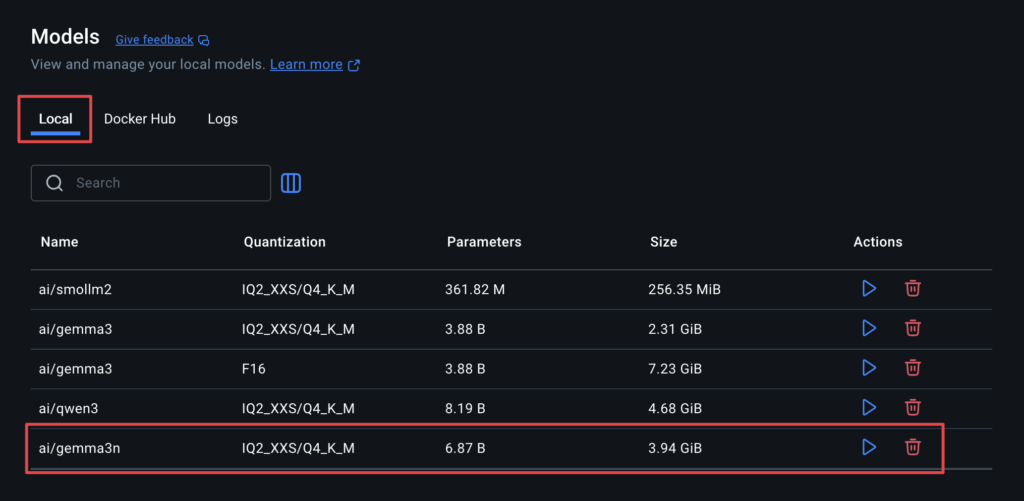Delete the ai/smollm2 model
This screenshot has width=1024, height=501.
[912, 288]
